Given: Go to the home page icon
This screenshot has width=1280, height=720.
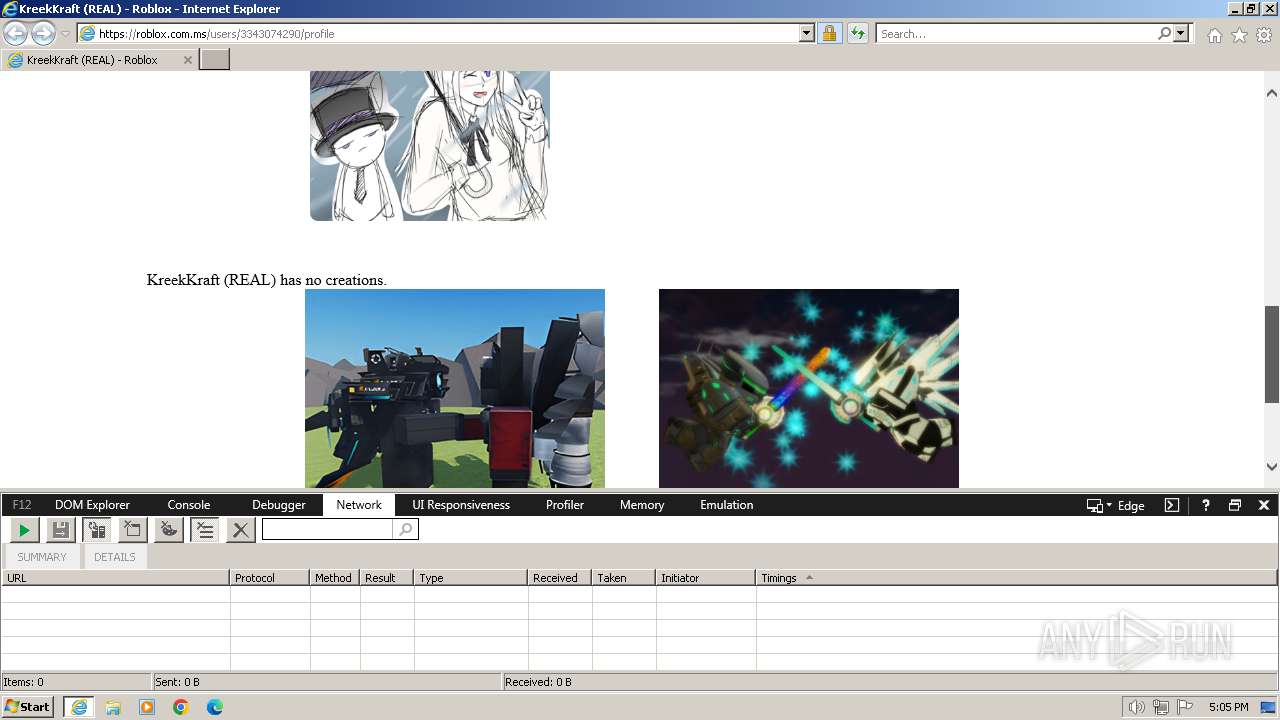Looking at the screenshot, I should [1214, 35].
